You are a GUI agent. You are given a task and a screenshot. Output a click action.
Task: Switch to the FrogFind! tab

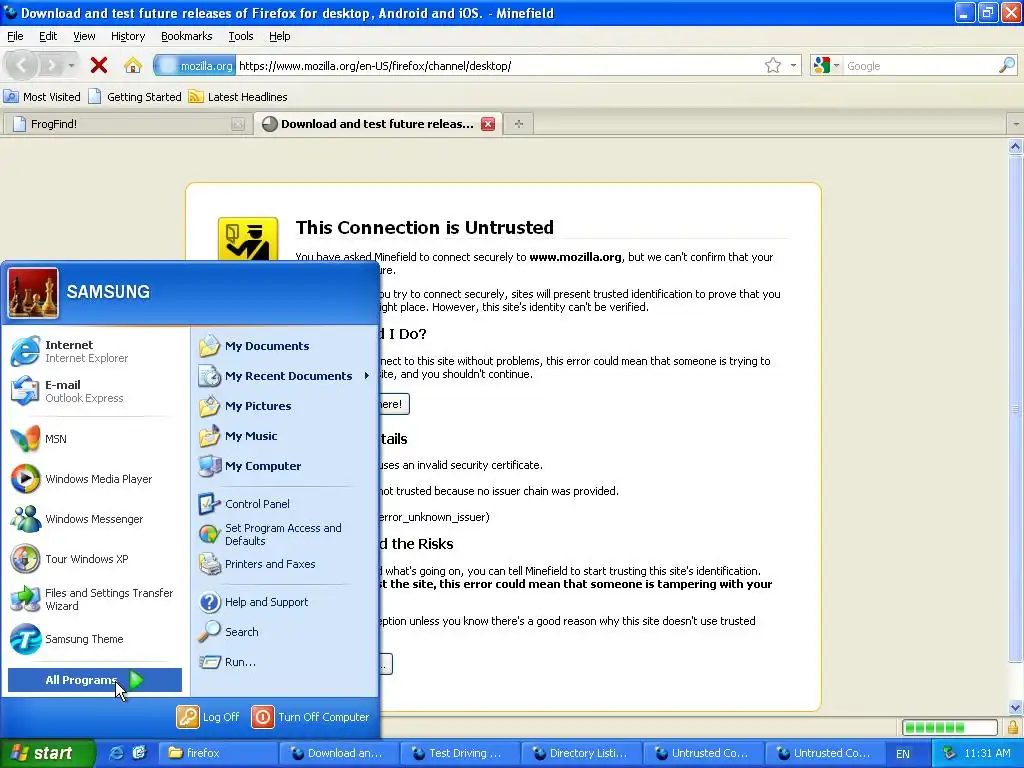click(127, 123)
